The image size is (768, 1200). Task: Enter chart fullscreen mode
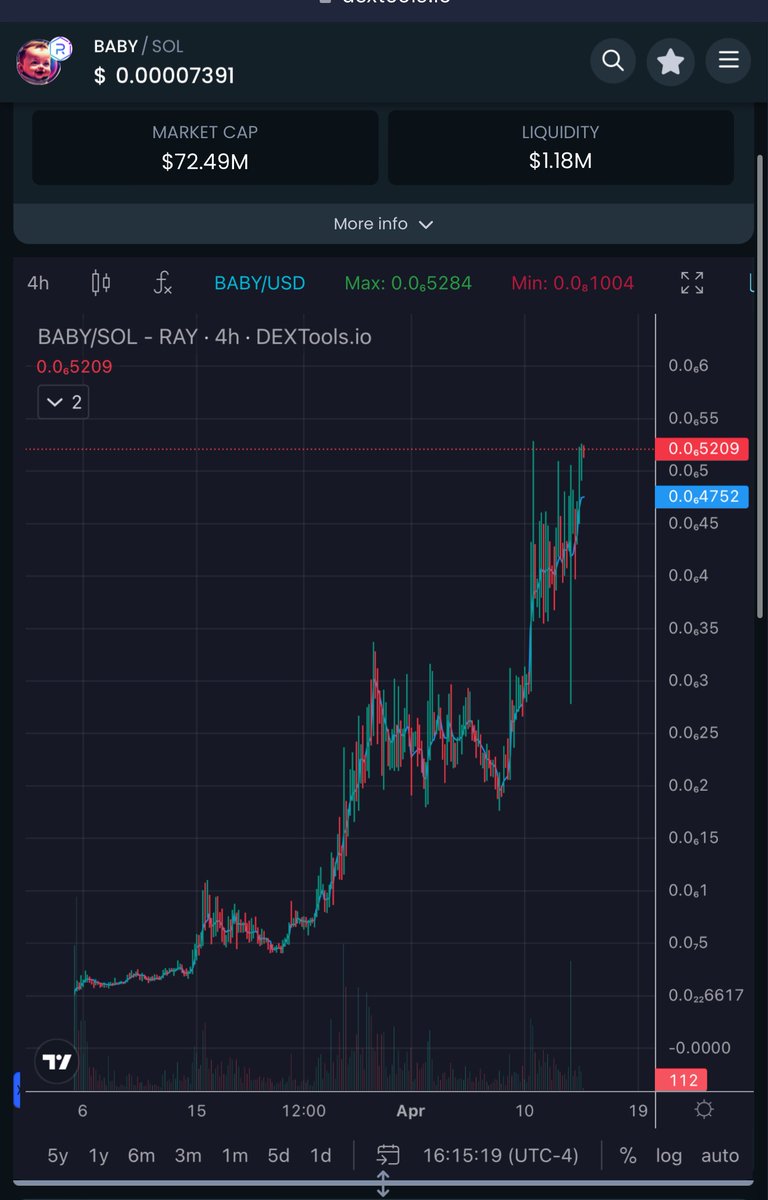[692, 283]
